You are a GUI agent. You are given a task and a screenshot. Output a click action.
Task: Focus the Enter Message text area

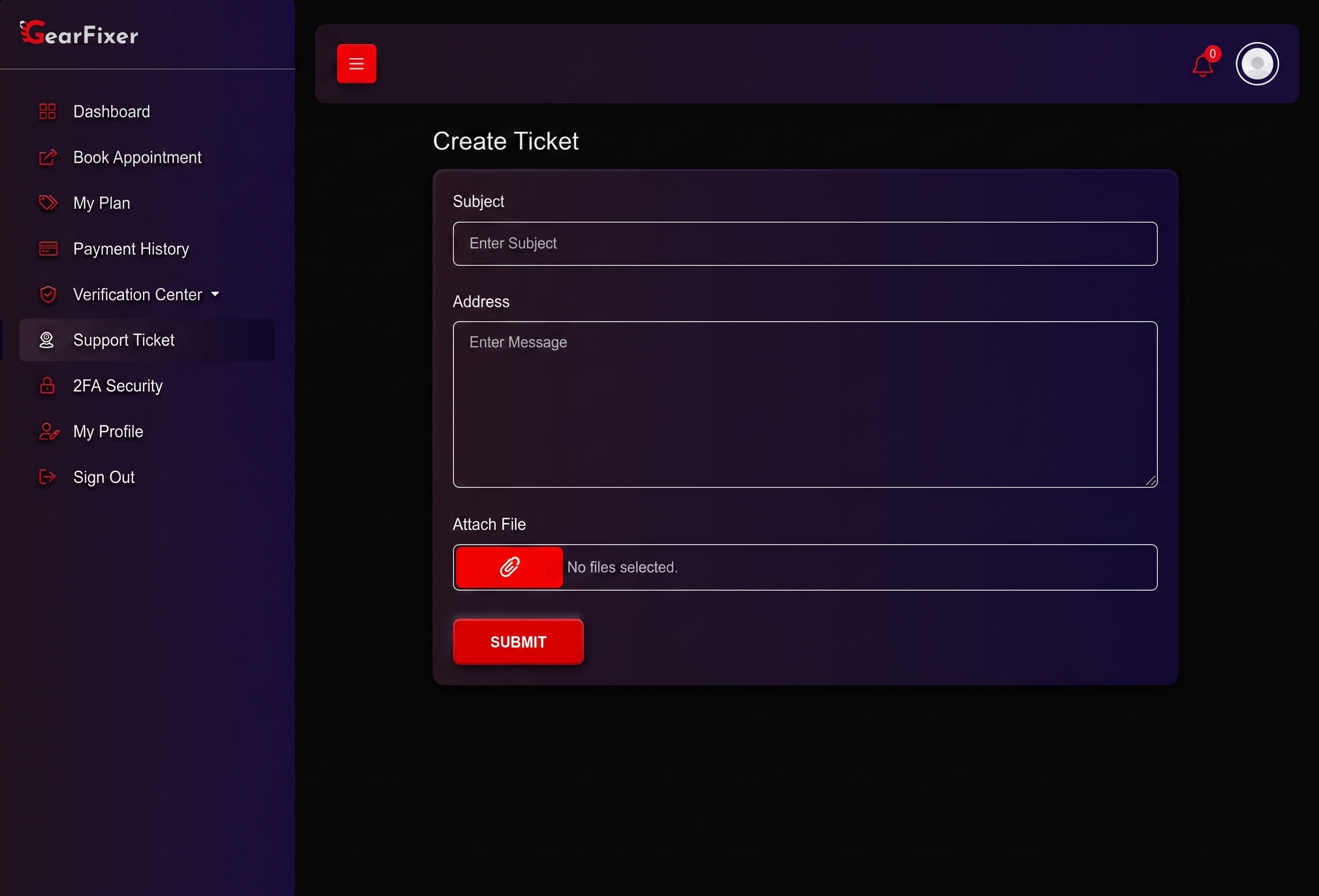pos(805,405)
